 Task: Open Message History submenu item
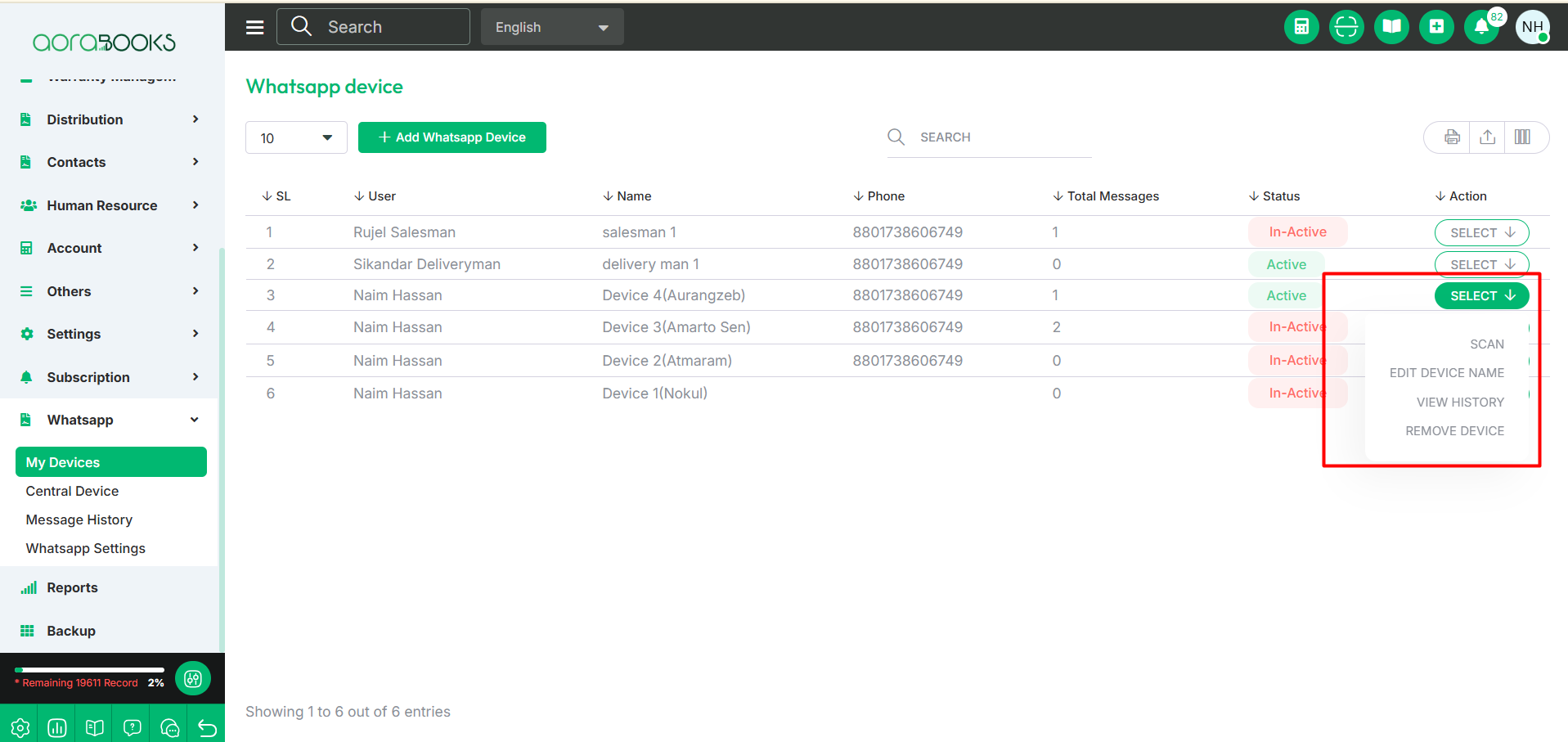tap(79, 519)
